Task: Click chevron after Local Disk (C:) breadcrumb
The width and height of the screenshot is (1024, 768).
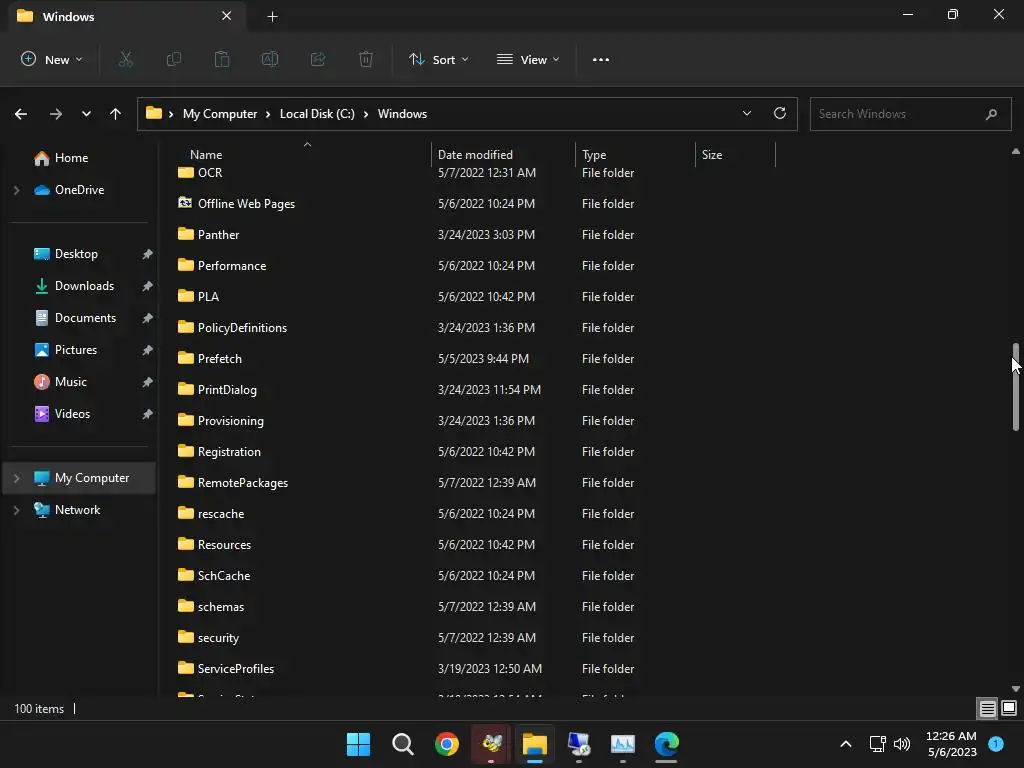Action: click(x=366, y=114)
